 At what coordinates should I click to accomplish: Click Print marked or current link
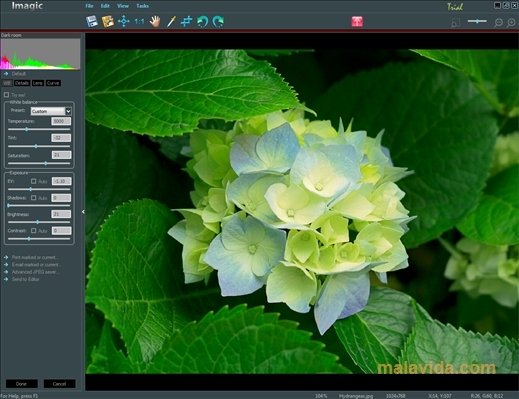[x=35, y=257]
